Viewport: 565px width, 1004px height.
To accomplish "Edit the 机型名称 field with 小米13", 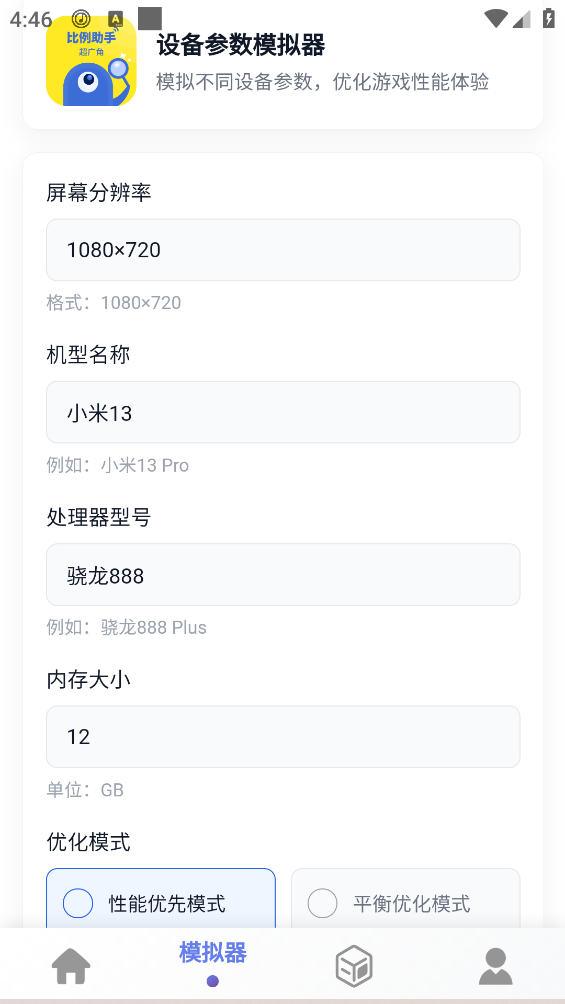I will (x=283, y=412).
